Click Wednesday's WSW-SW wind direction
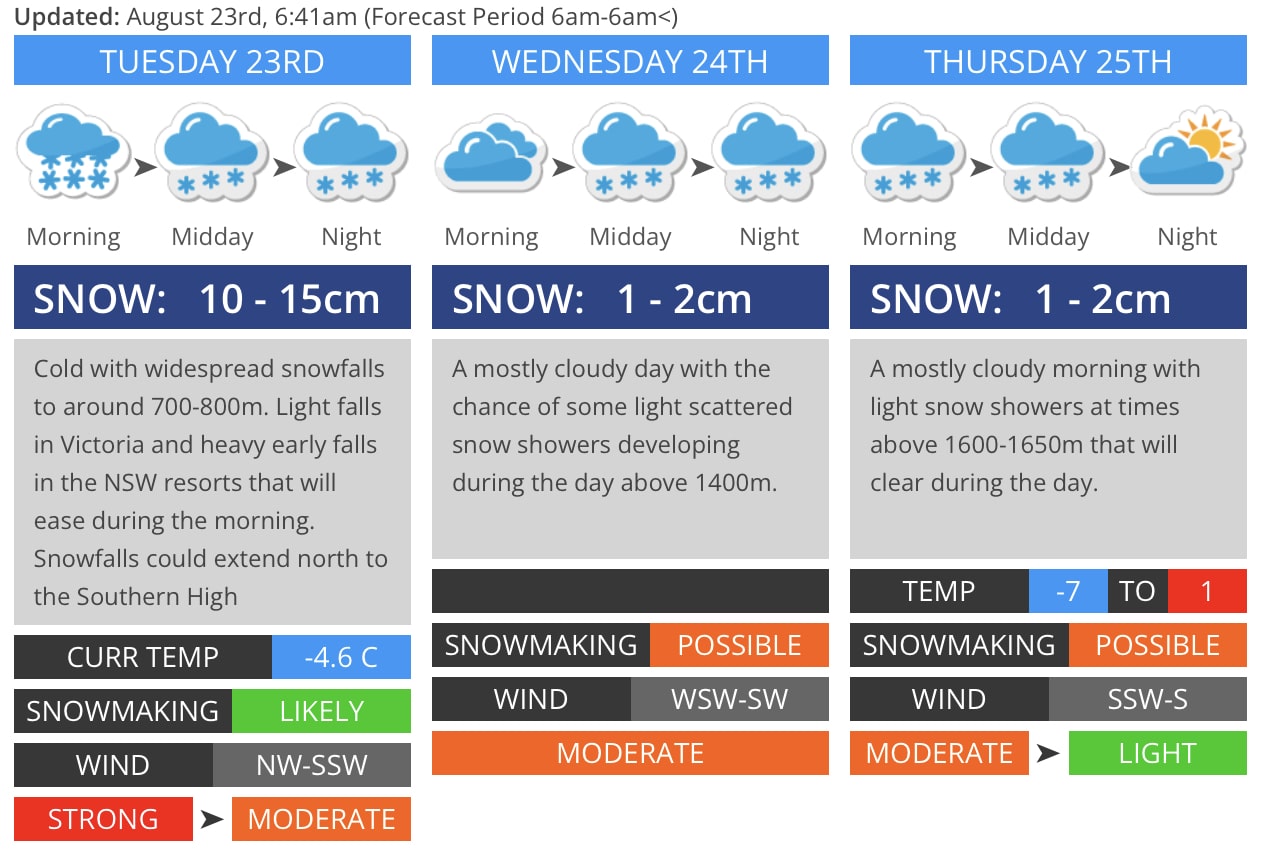Image resolution: width=1280 pixels, height=860 pixels. pyautogui.click(x=729, y=699)
